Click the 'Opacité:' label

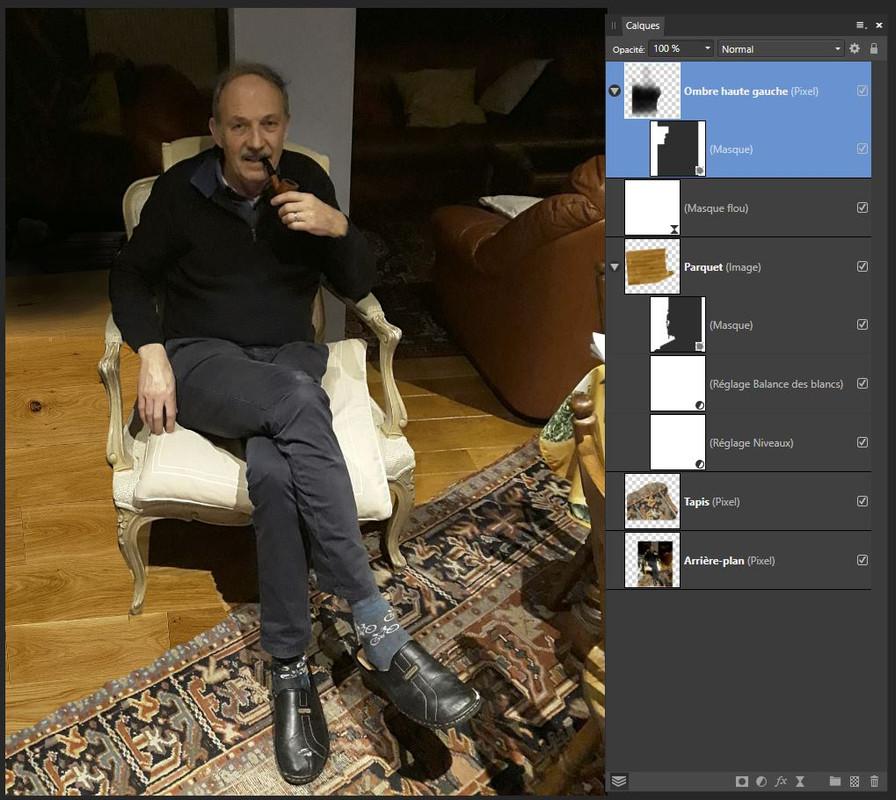pyautogui.click(x=629, y=50)
